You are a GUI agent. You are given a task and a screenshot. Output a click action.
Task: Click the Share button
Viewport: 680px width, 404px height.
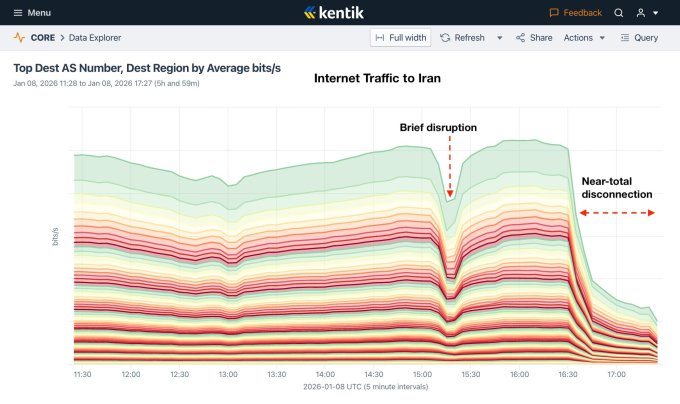pyautogui.click(x=534, y=37)
